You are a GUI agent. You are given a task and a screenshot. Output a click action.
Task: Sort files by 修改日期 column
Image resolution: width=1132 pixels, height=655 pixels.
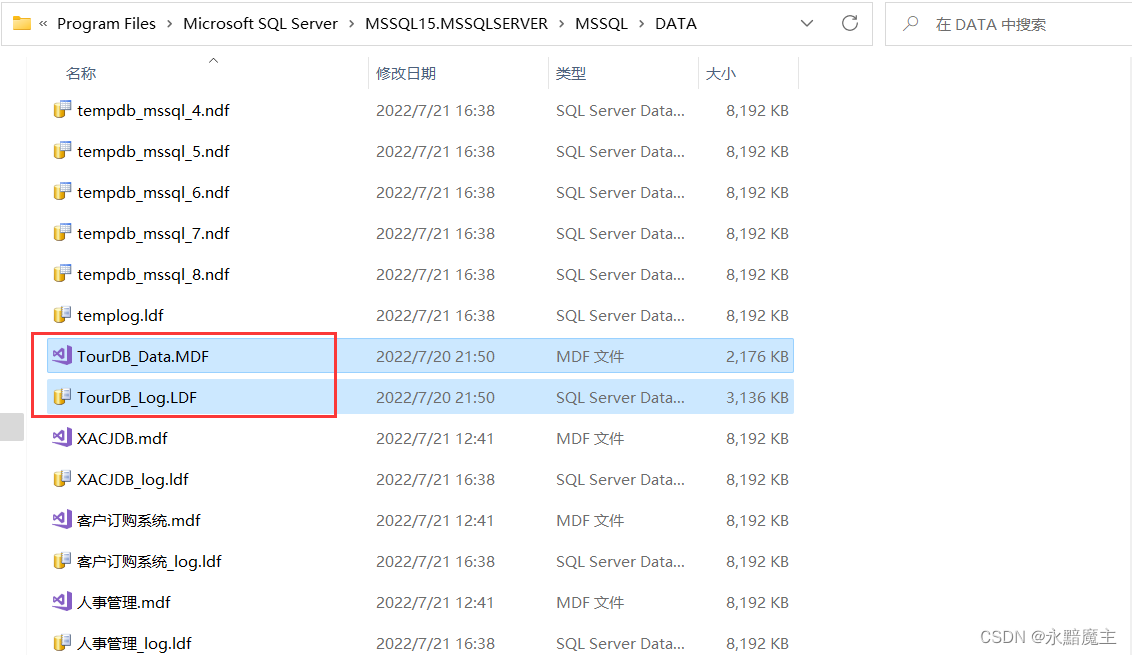point(406,73)
